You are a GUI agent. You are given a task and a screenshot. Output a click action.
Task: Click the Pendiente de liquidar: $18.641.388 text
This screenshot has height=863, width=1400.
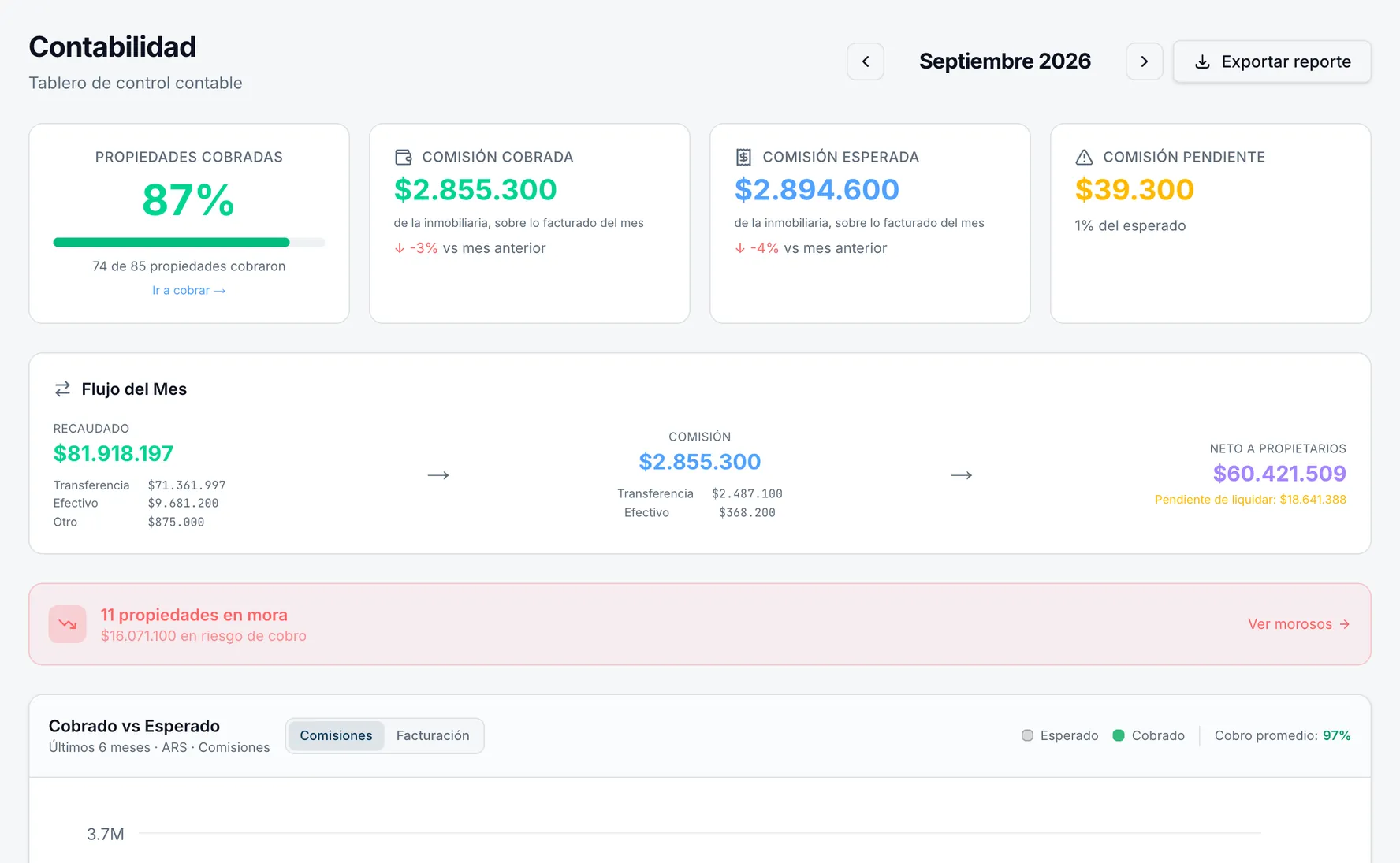tap(1250, 500)
